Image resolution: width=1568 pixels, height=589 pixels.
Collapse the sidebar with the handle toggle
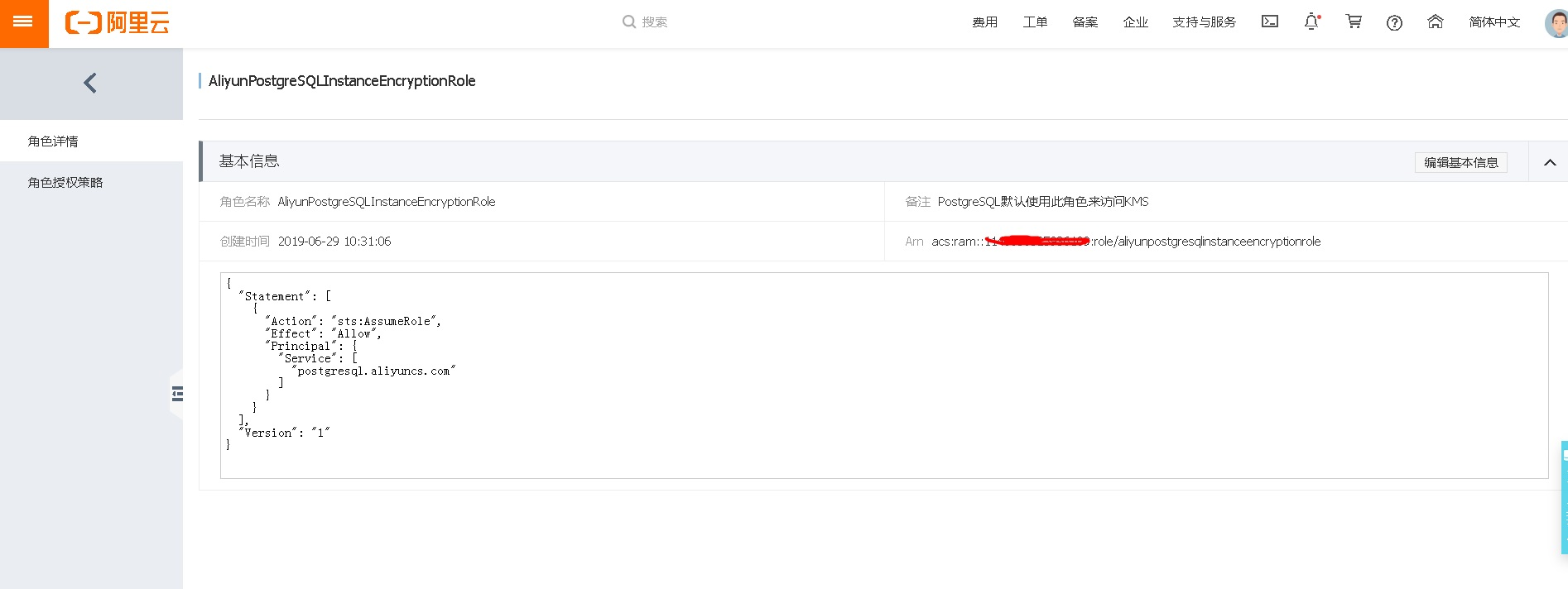[x=176, y=394]
